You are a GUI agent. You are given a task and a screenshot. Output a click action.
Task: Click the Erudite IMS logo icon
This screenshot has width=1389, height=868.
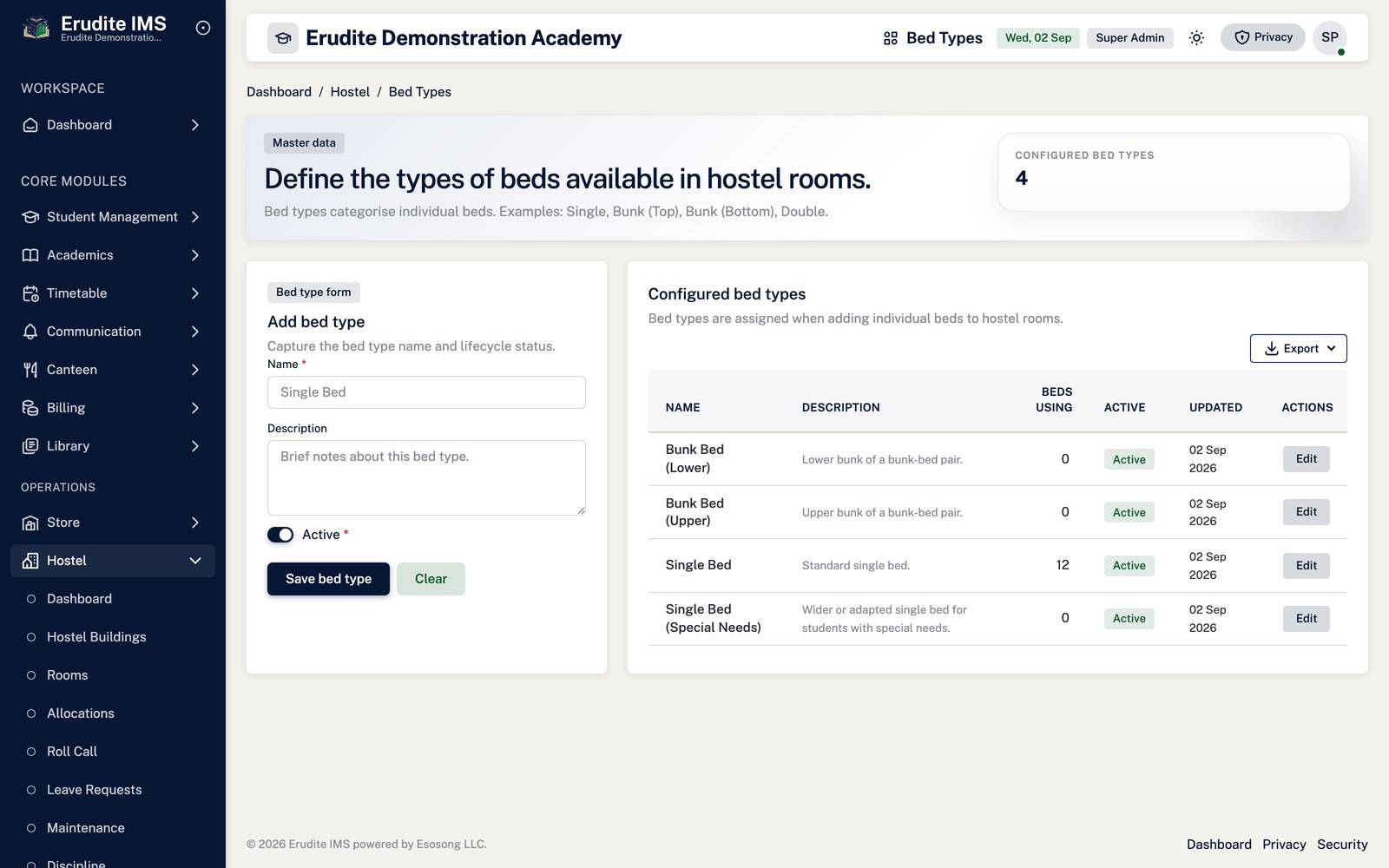tap(36, 28)
